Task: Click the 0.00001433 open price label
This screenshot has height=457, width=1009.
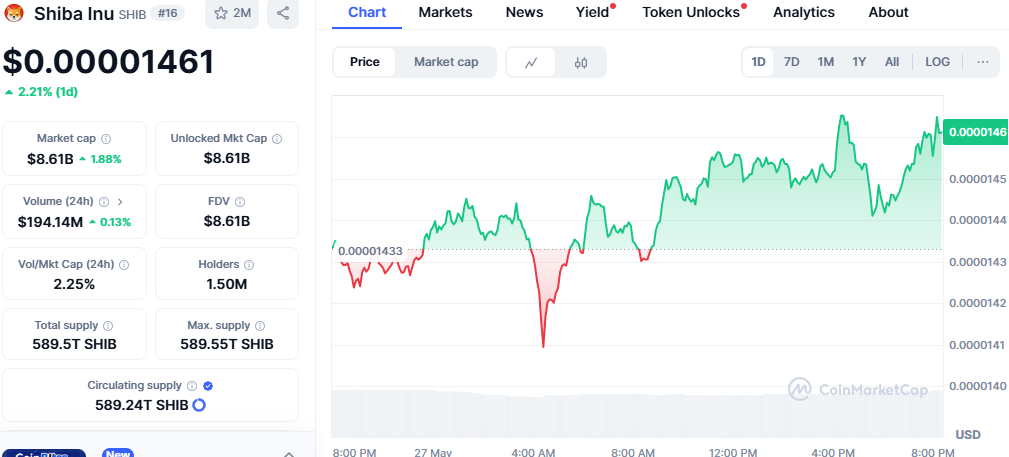Action: [x=370, y=251]
